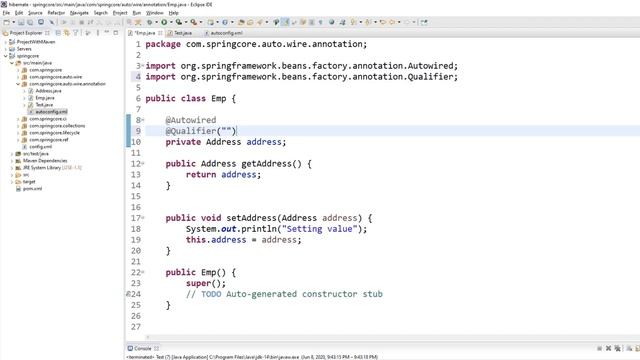Open the Source menu
This screenshot has width=640, height=360.
[35, 13]
